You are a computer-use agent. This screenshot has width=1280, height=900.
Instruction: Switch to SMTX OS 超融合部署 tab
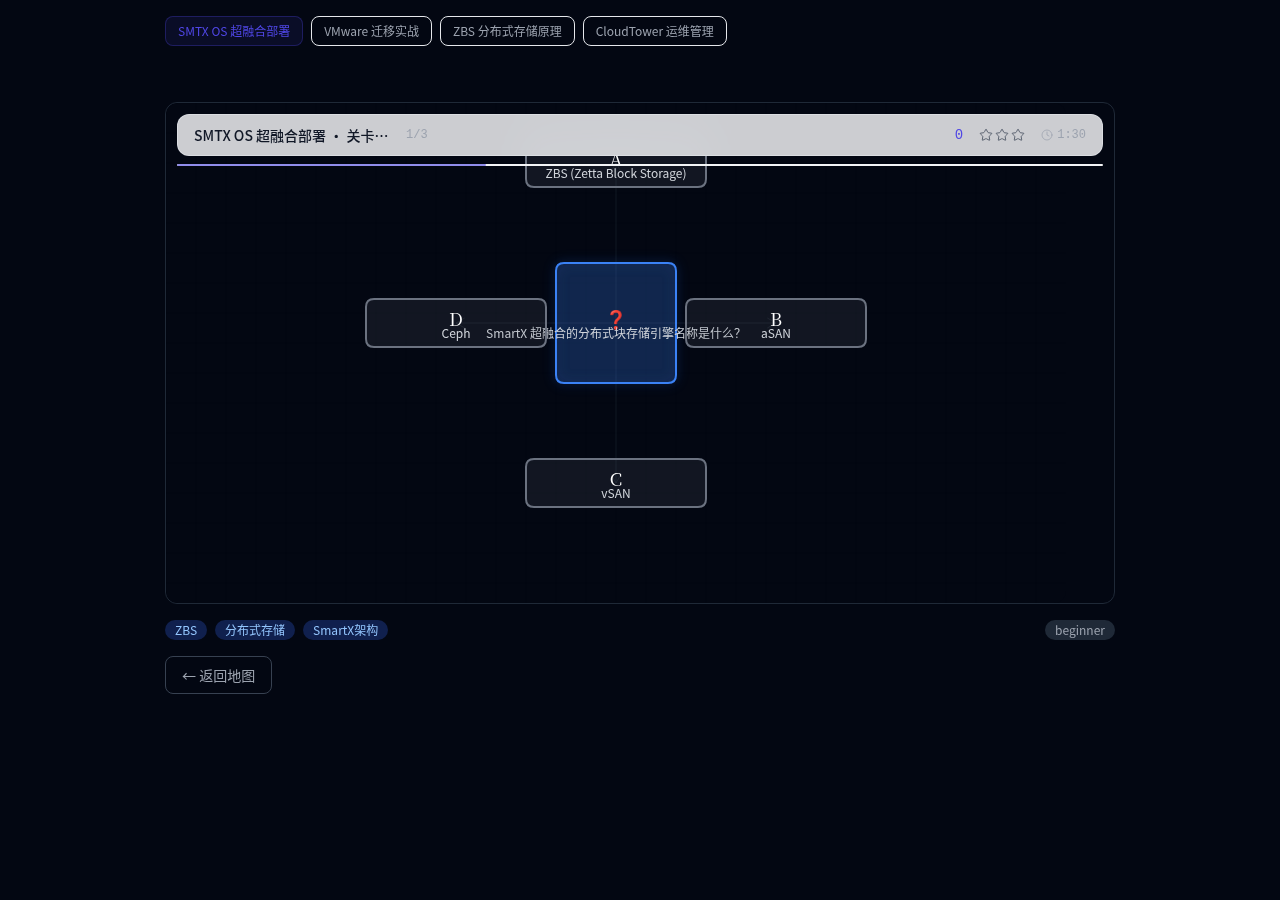tap(234, 31)
